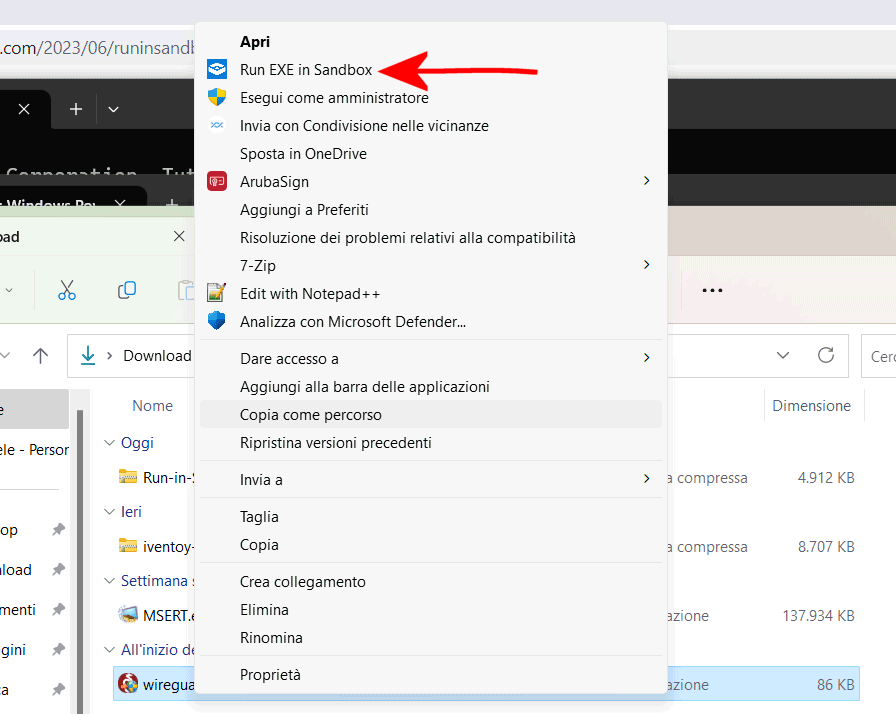Viewport: 896px width, 714px height.
Task: Click the Paste clipboard icon in Explorer toolbar
Action: pos(186,290)
